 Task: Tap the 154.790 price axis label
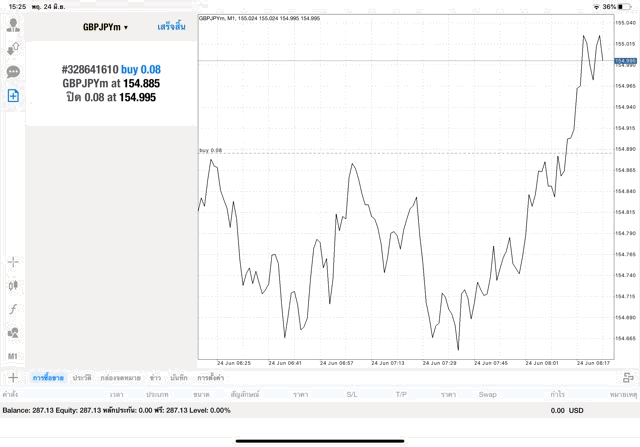[x=625, y=233]
